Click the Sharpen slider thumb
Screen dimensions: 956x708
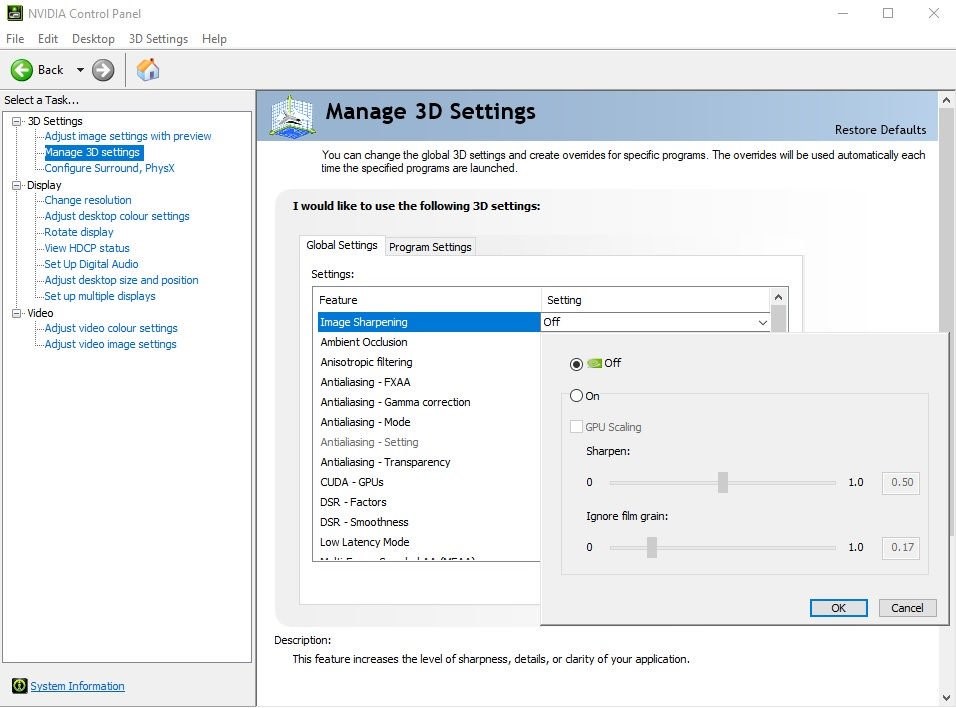tap(723, 482)
